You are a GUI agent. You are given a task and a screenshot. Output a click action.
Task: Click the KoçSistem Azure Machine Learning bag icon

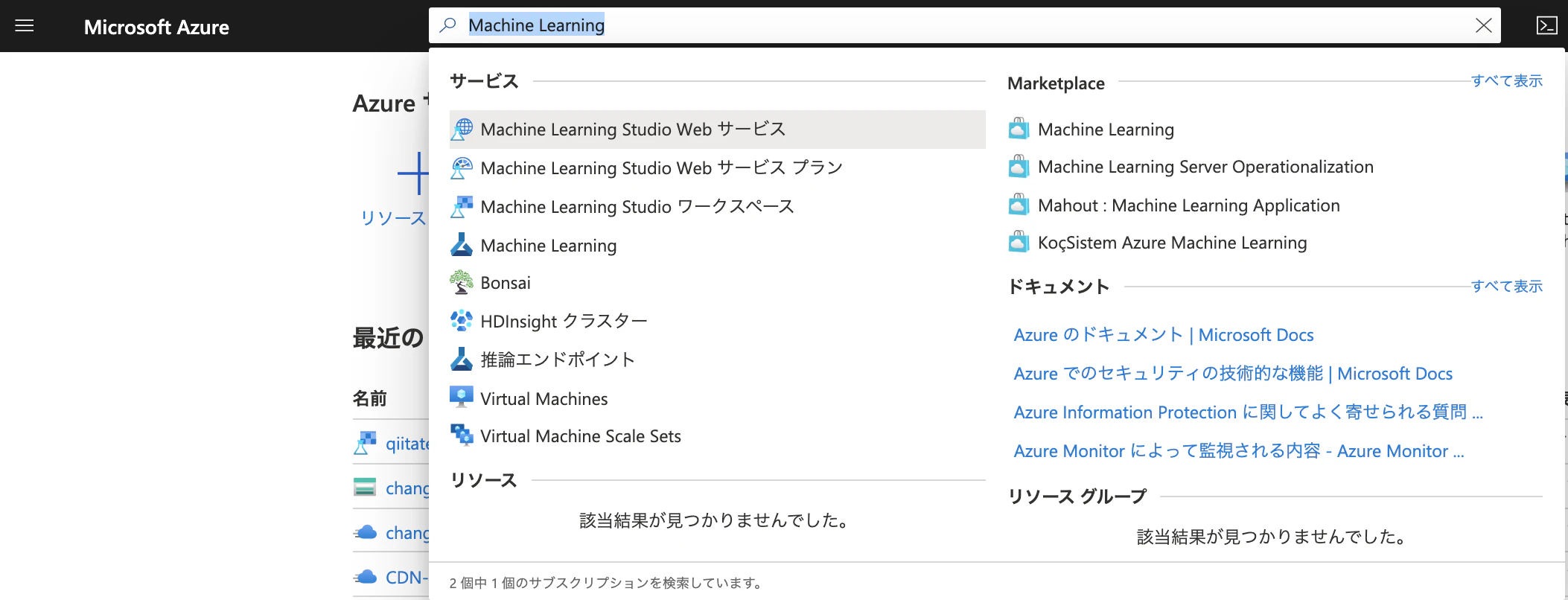tap(1019, 242)
